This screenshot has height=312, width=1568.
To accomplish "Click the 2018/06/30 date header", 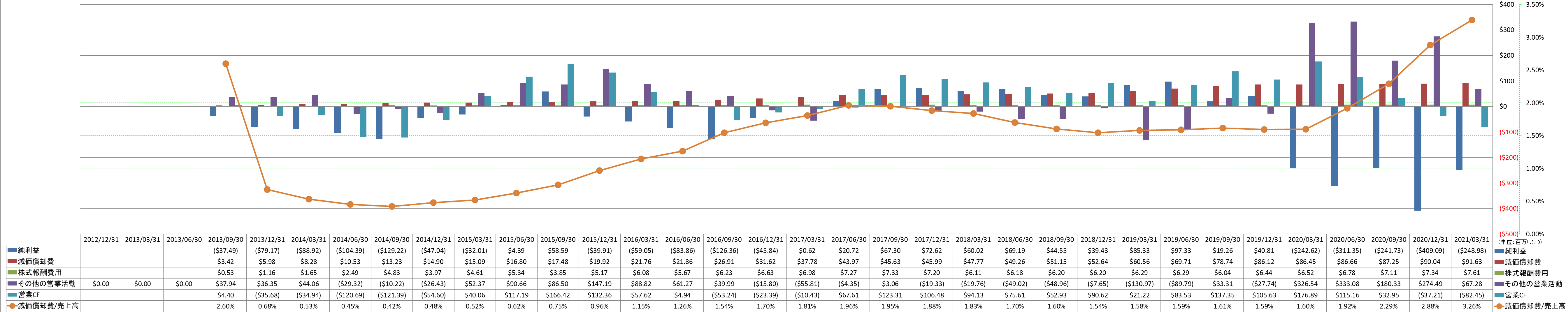I will pyautogui.click(x=1015, y=240).
